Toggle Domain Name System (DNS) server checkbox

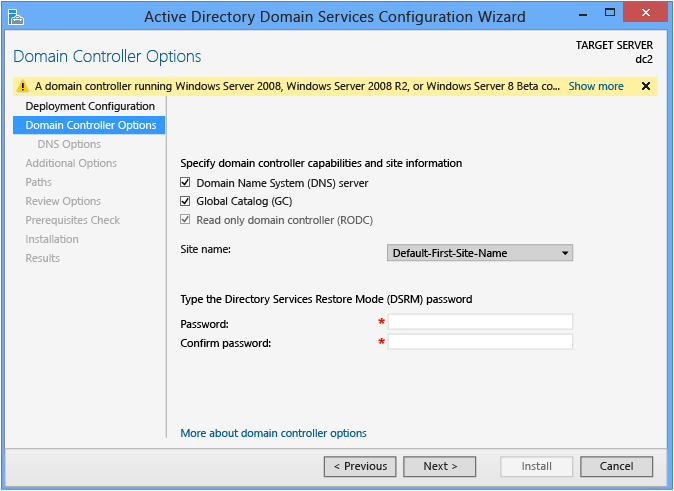tap(185, 183)
